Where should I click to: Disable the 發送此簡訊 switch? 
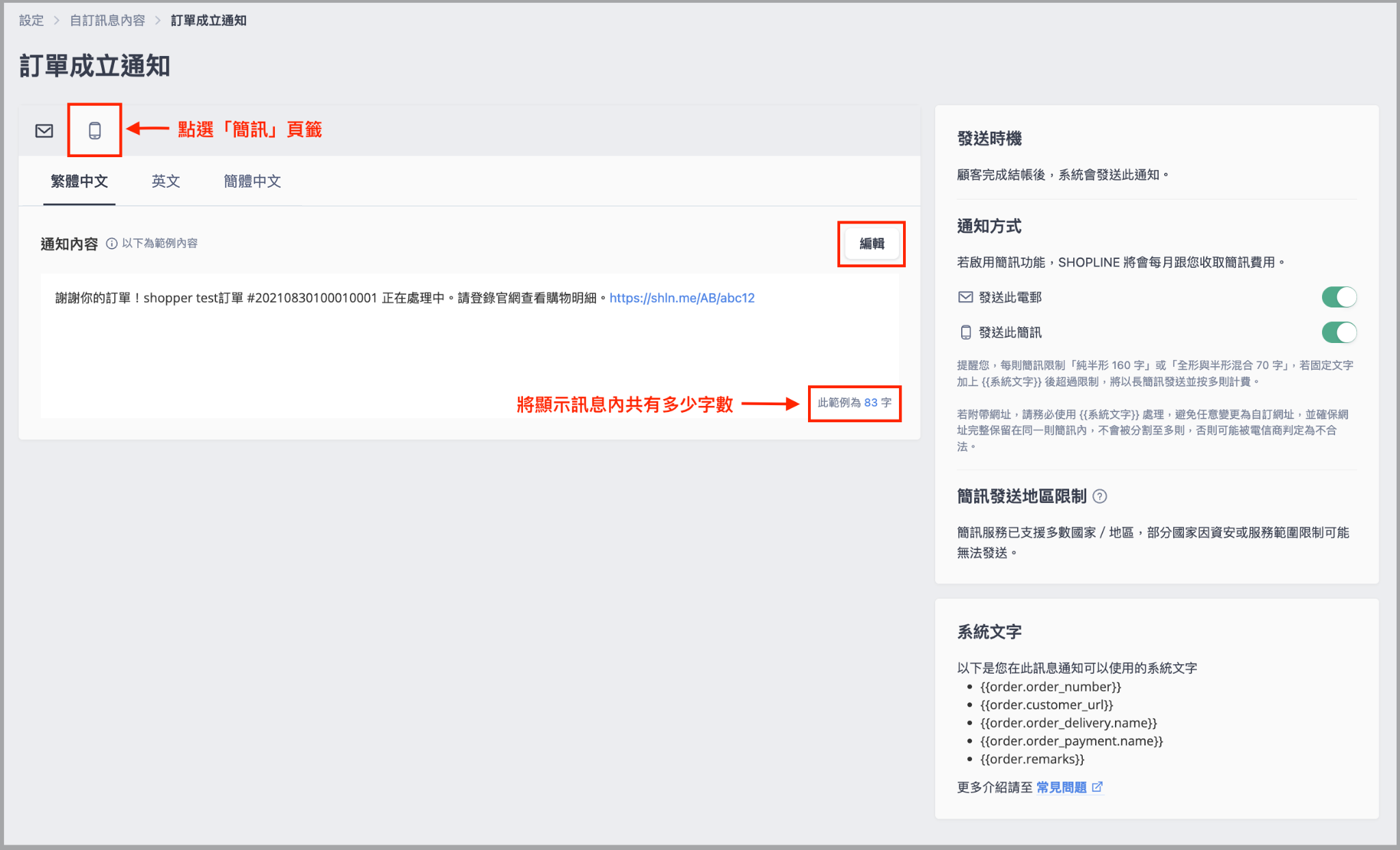[x=1338, y=333]
